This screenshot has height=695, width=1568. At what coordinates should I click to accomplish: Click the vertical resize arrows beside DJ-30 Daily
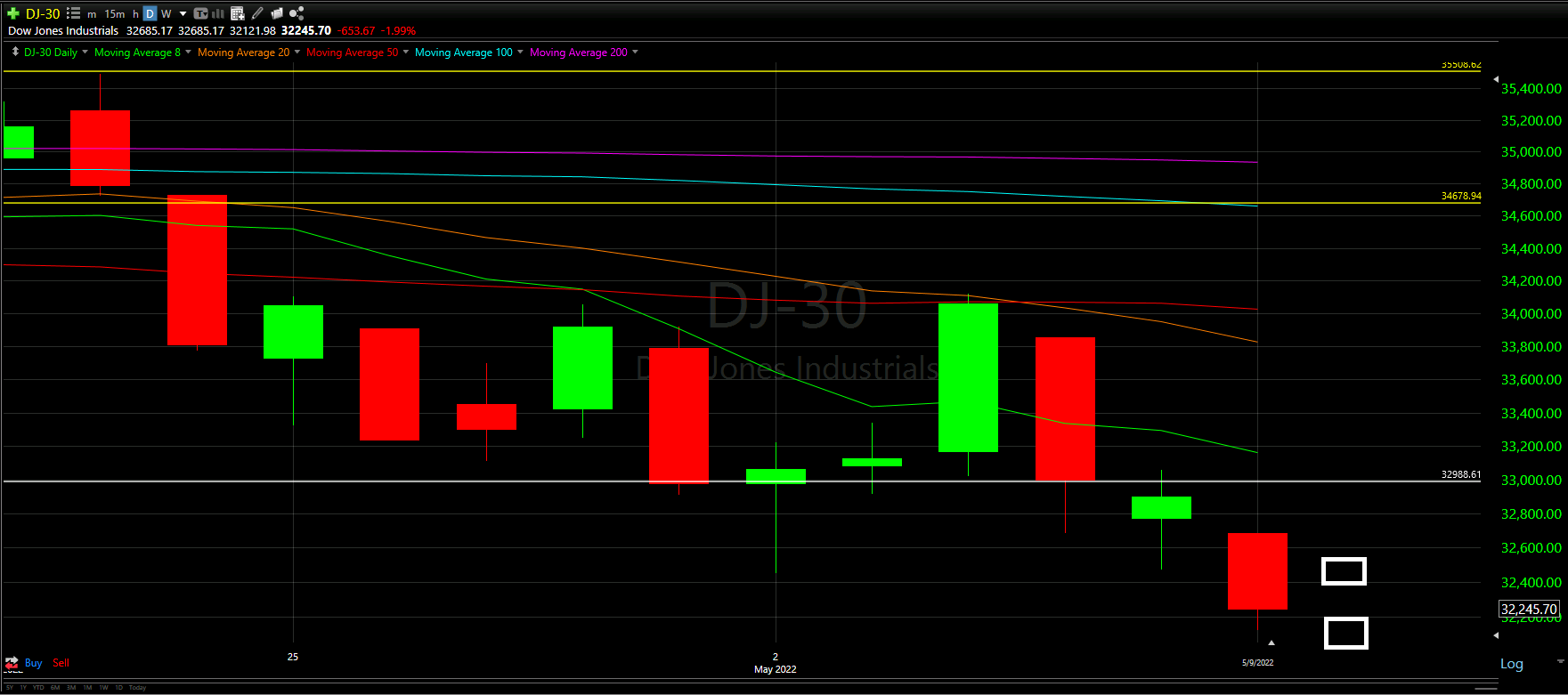(15, 53)
